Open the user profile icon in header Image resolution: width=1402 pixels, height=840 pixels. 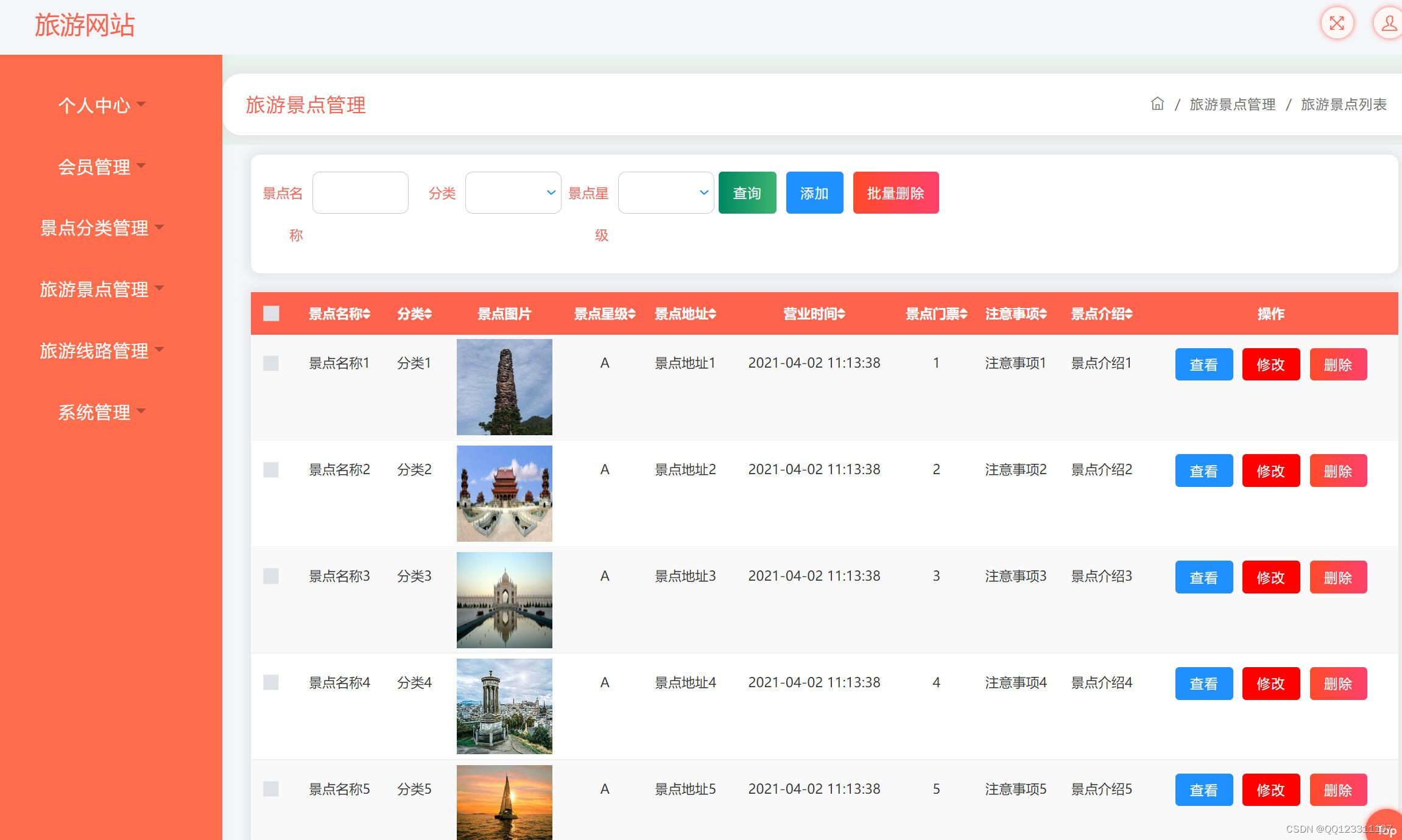[x=1388, y=23]
